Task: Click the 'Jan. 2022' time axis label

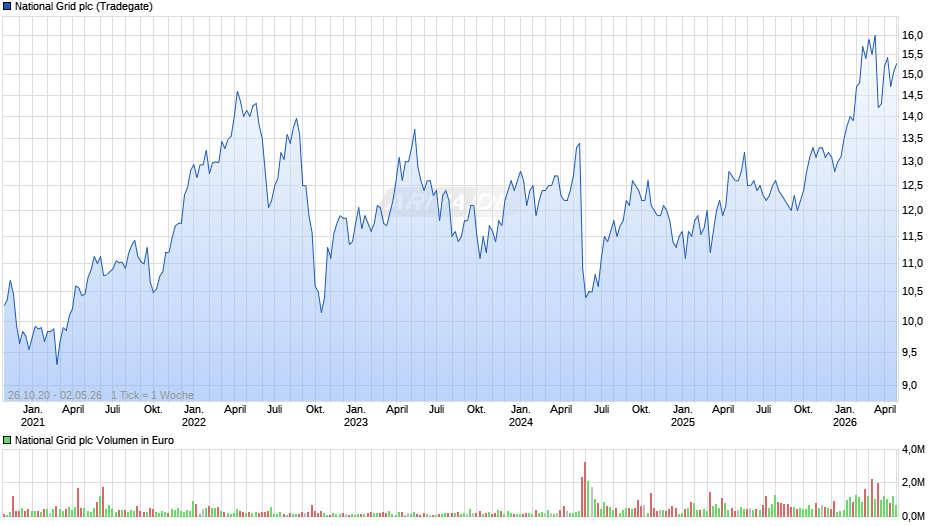Action: (194, 416)
